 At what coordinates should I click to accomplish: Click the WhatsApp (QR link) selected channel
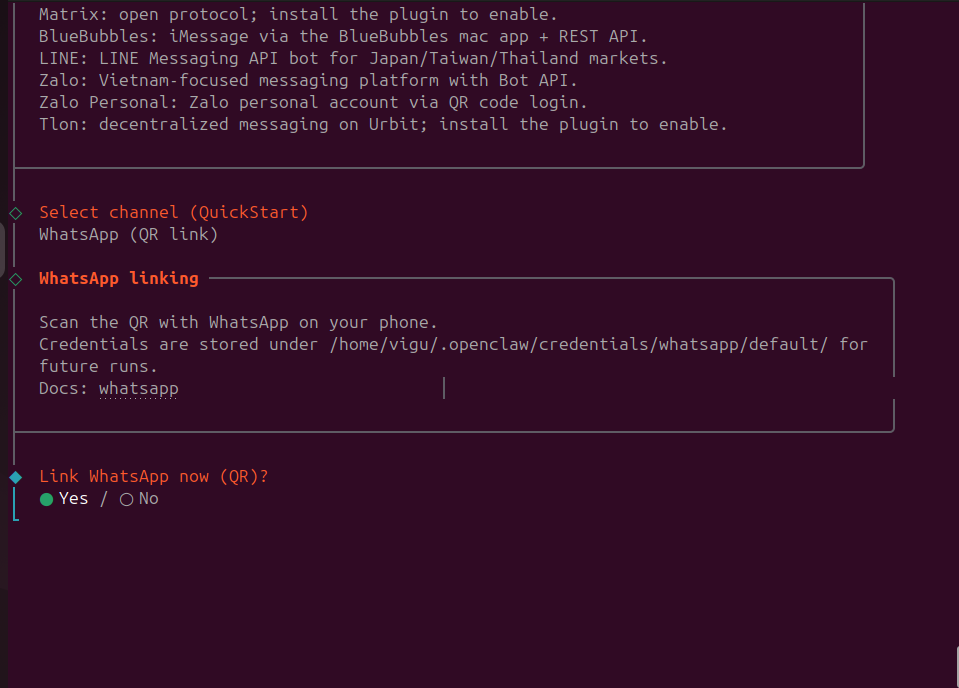coord(128,235)
